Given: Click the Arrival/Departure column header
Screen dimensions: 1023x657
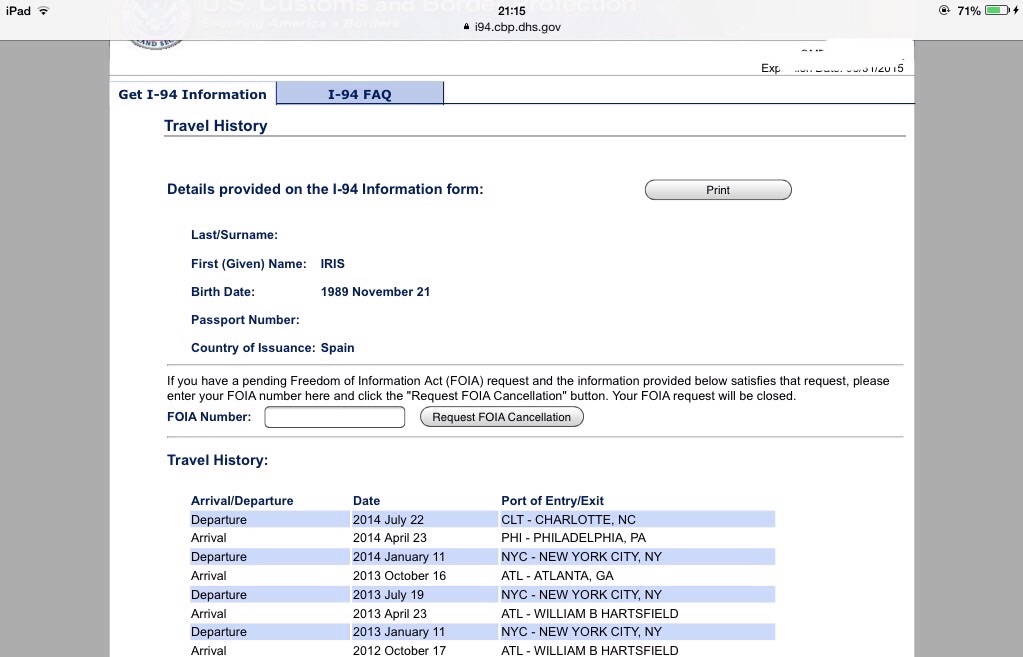Looking at the screenshot, I should pos(242,500).
